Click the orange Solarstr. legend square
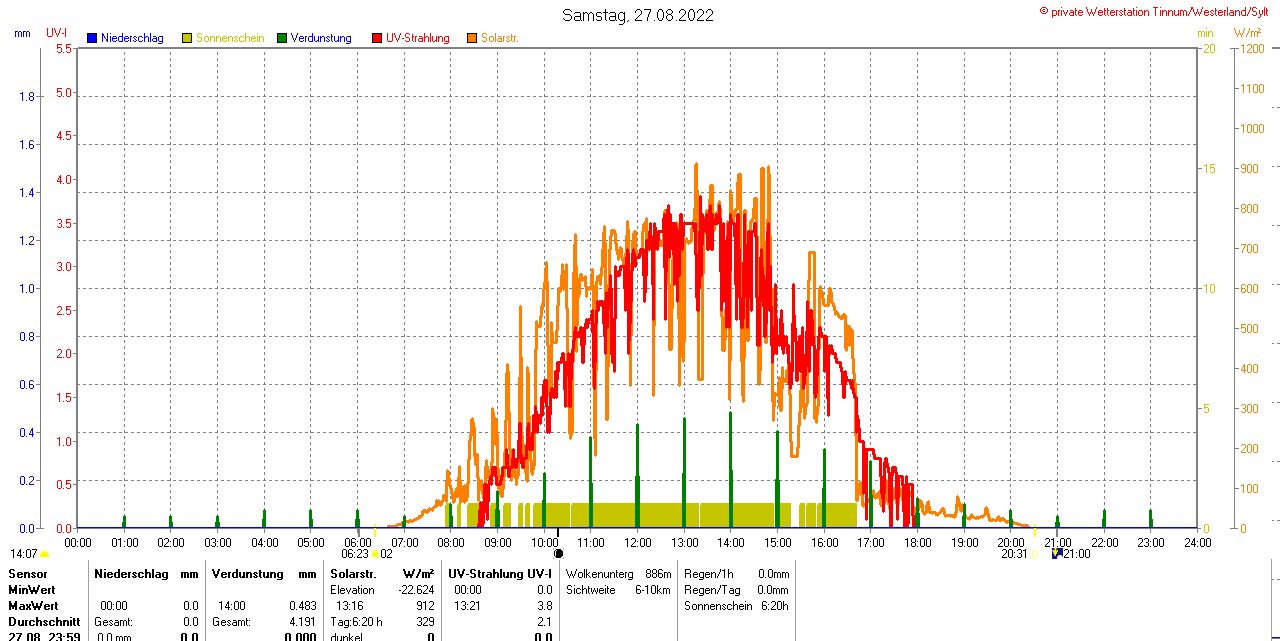 click(x=472, y=38)
